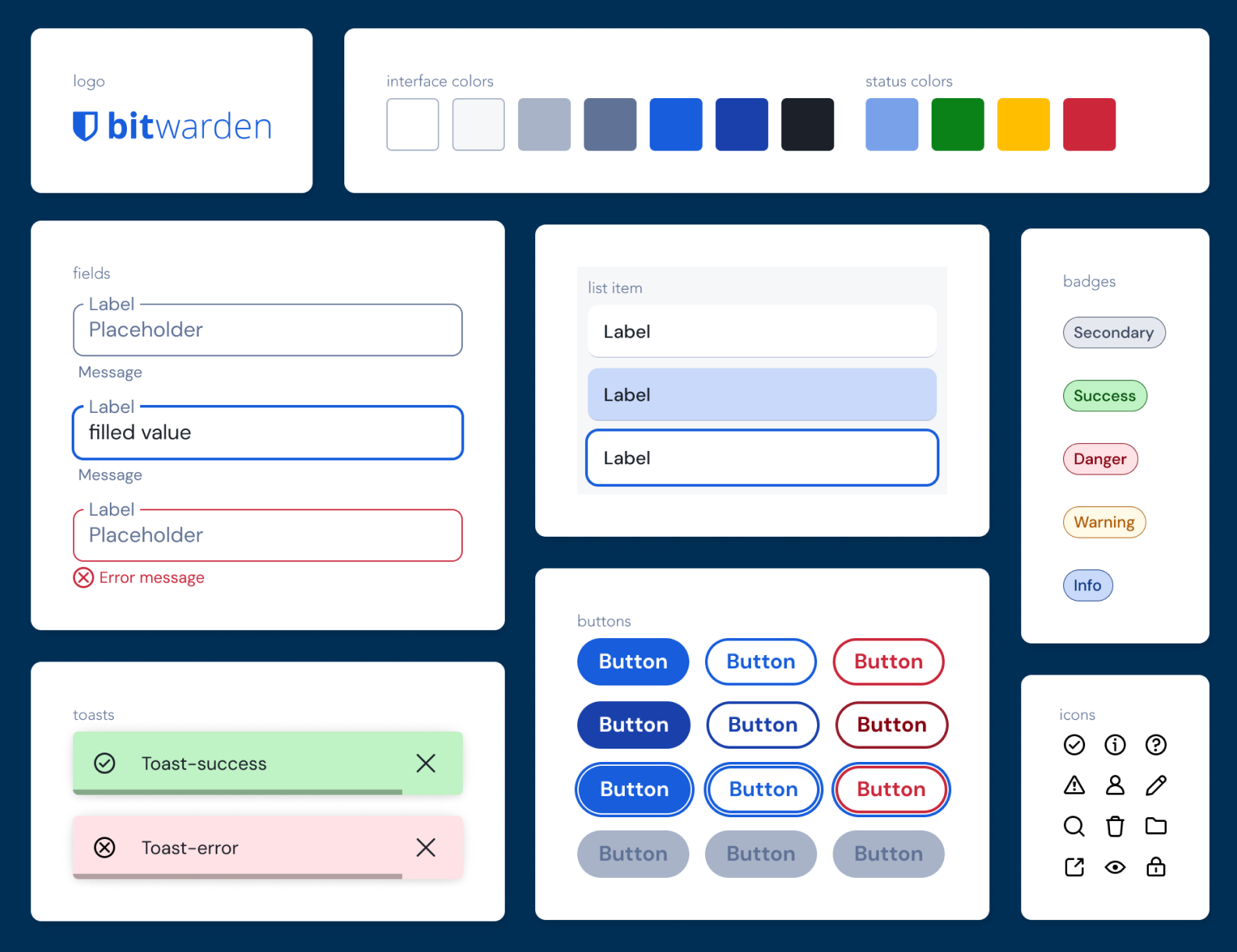Click the gray-bordered Placeholder field
This screenshot has height=952, width=1237.
coord(268,330)
